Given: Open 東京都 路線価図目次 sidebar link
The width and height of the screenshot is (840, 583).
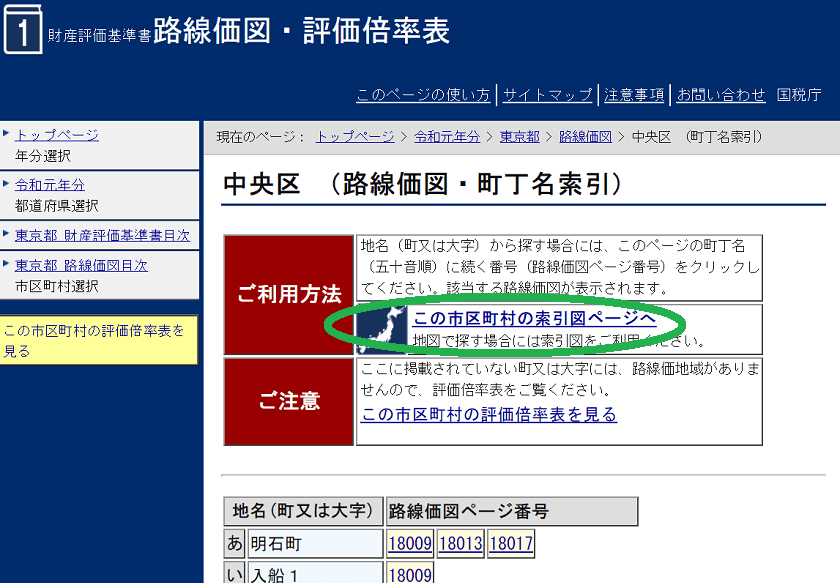Looking at the screenshot, I should (81, 265).
